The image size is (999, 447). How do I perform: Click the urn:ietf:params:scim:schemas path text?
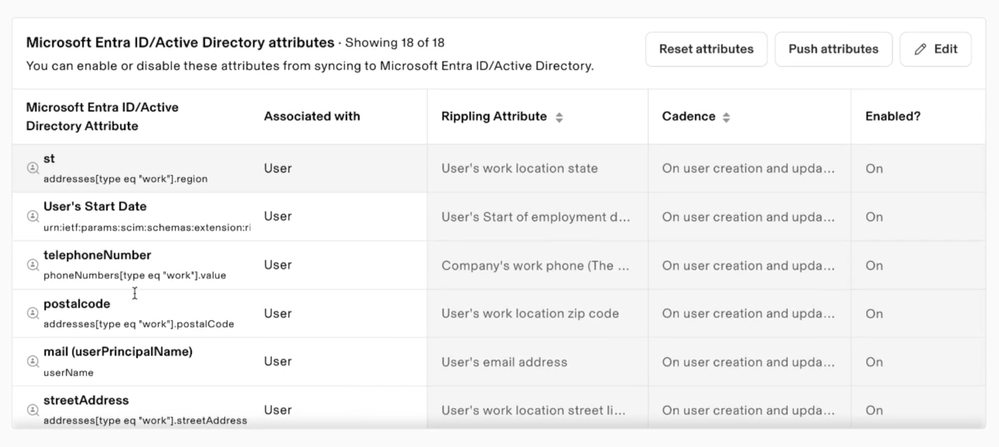(147, 227)
